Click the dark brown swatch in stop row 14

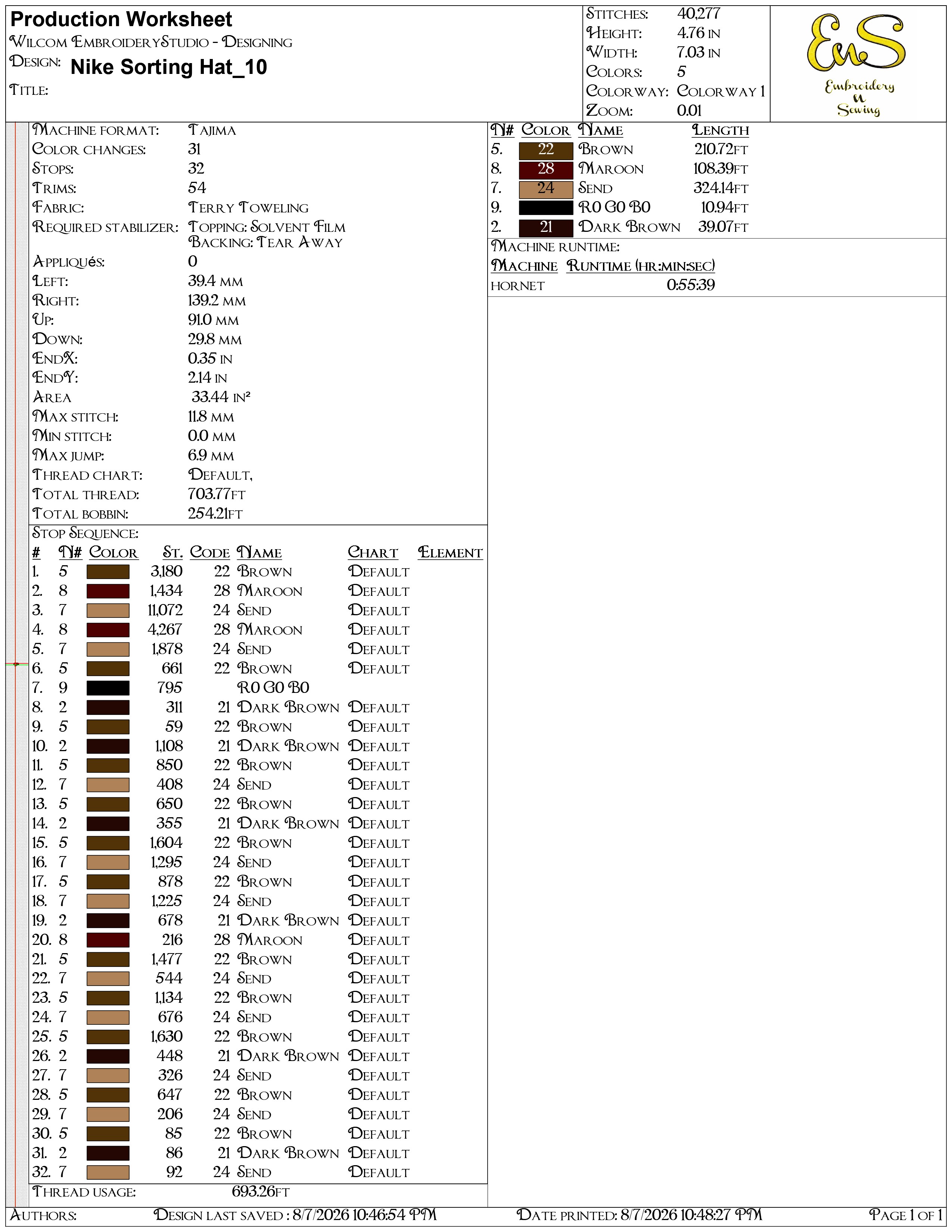tap(108, 824)
